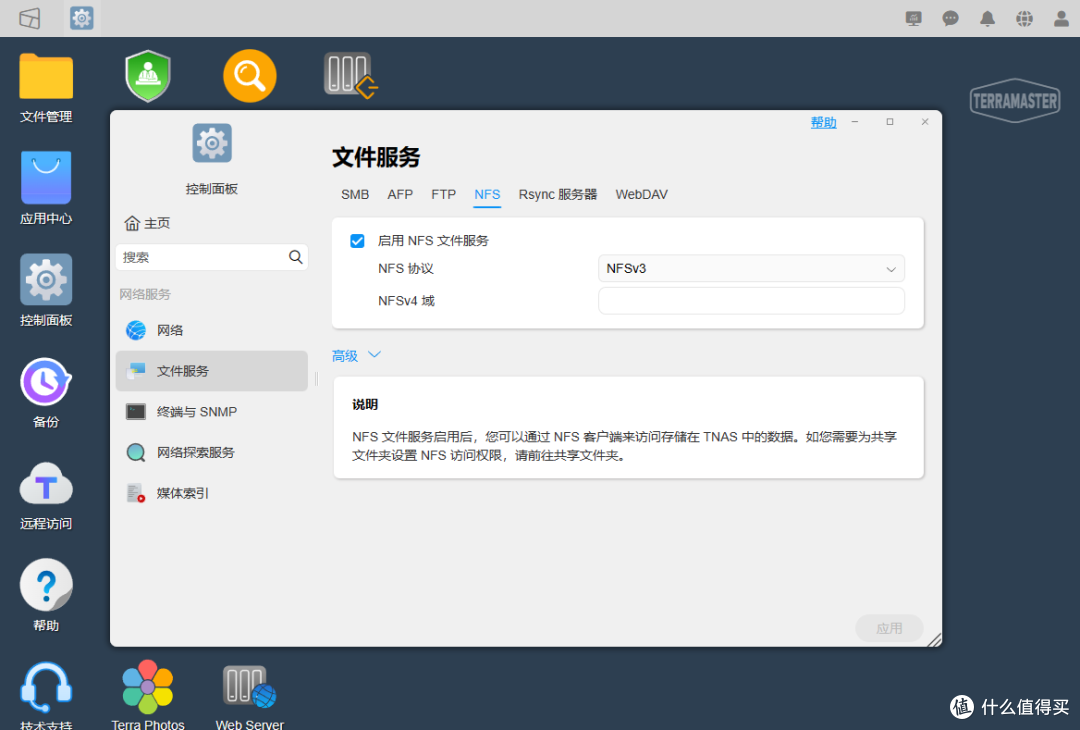This screenshot has width=1080, height=730.
Task: Open the 技术支持 headset icon
Action: pos(46,687)
